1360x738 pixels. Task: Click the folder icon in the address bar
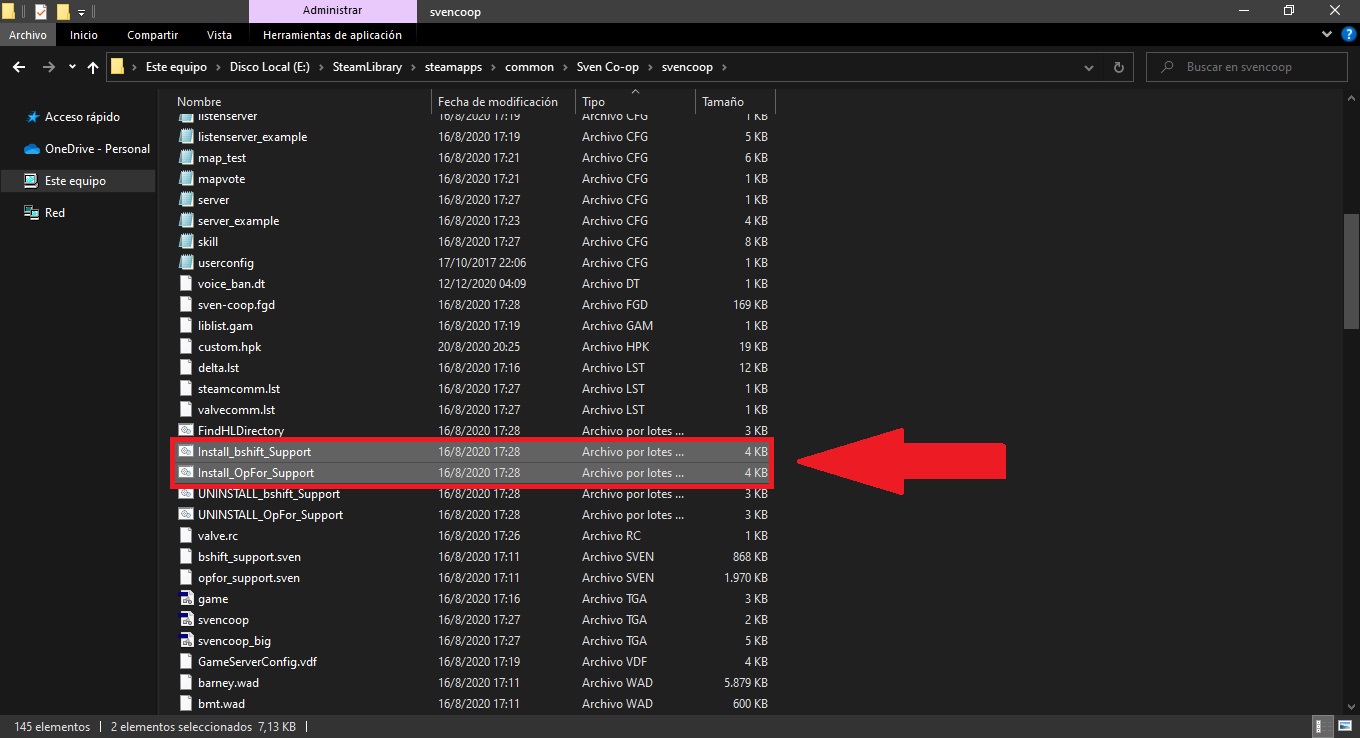coord(118,67)
